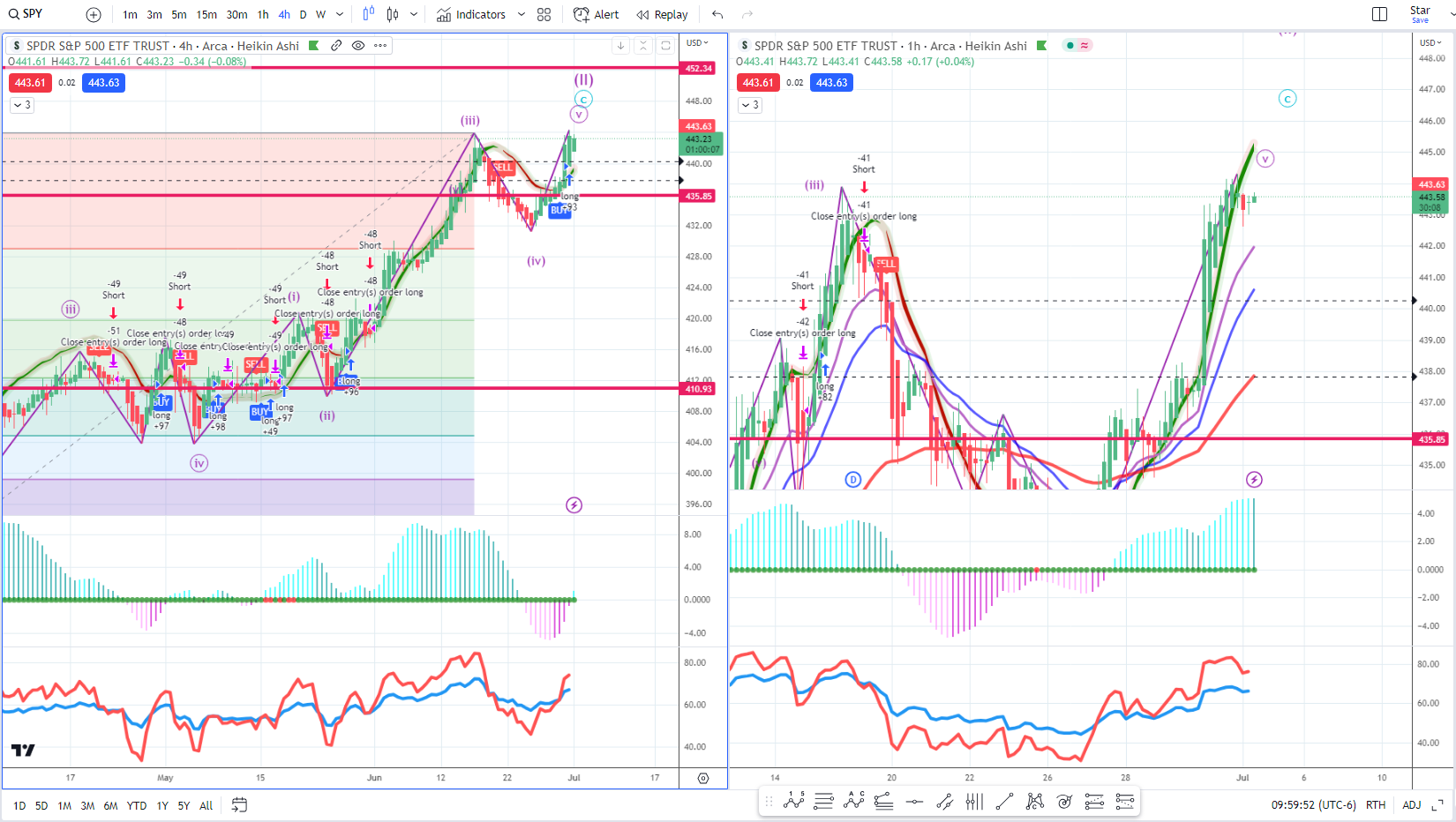Select the Elliott ABC correction wave tool

(853, 801)
